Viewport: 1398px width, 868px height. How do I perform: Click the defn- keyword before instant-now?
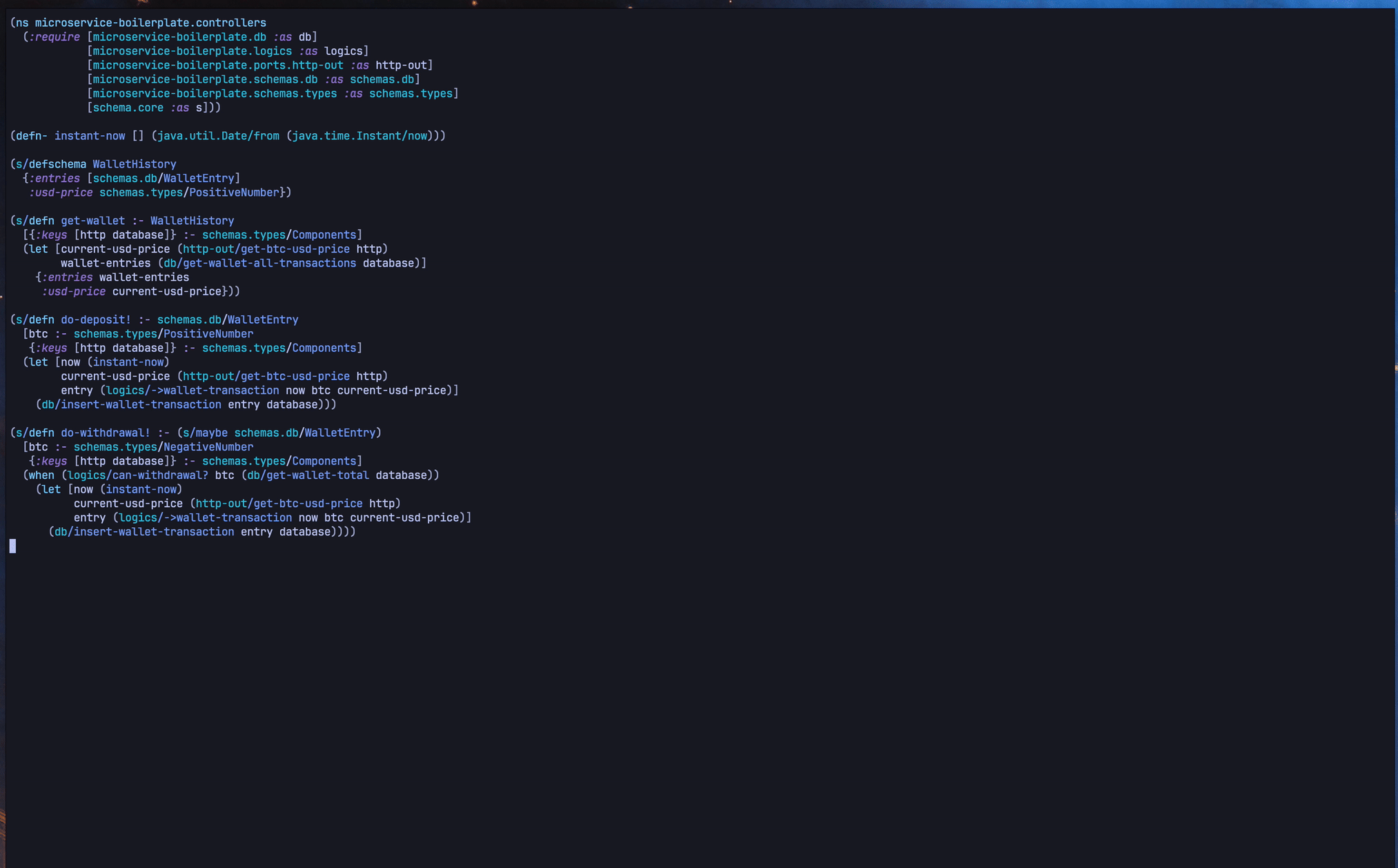32,136
